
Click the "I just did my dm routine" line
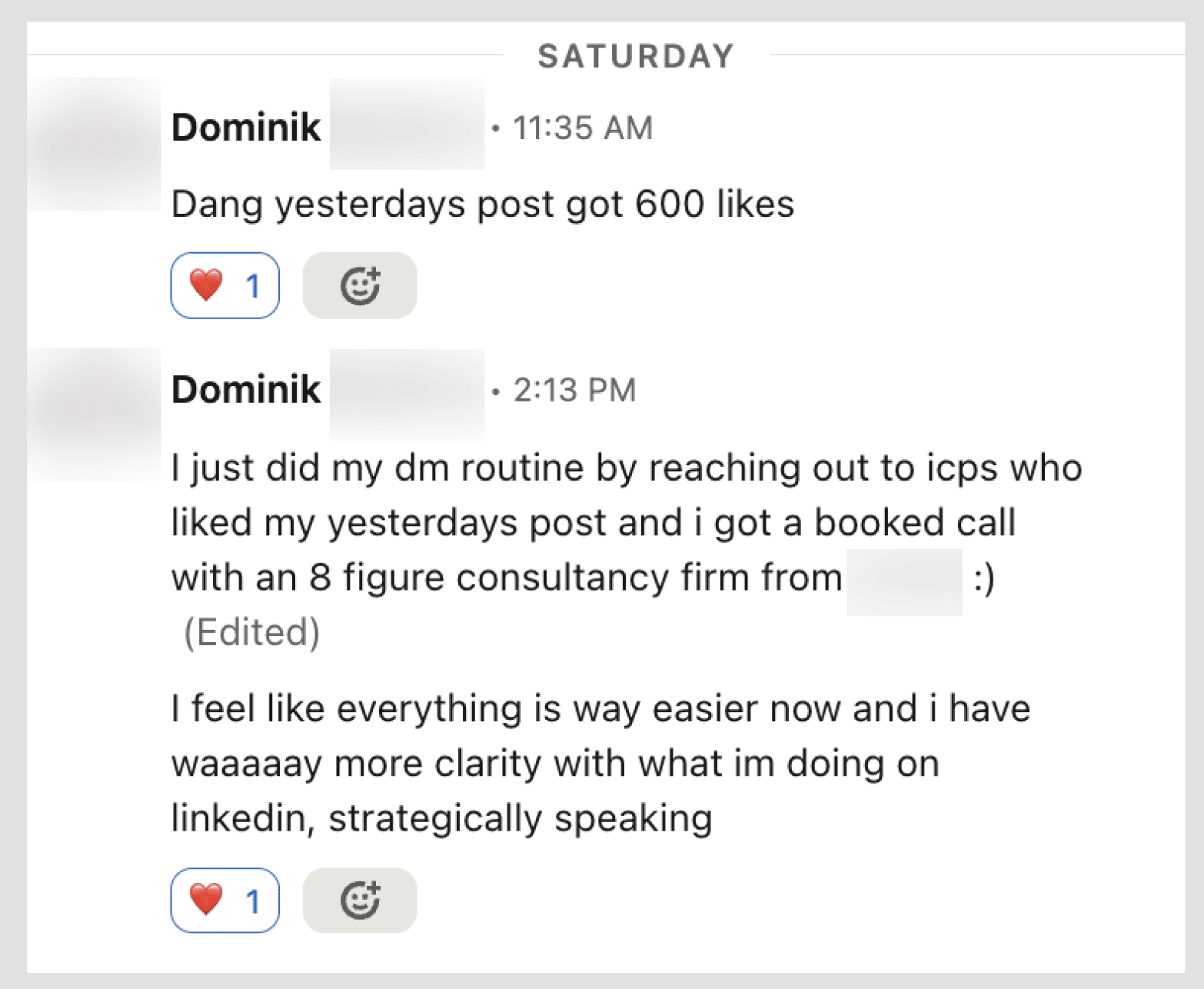[626, 468]
